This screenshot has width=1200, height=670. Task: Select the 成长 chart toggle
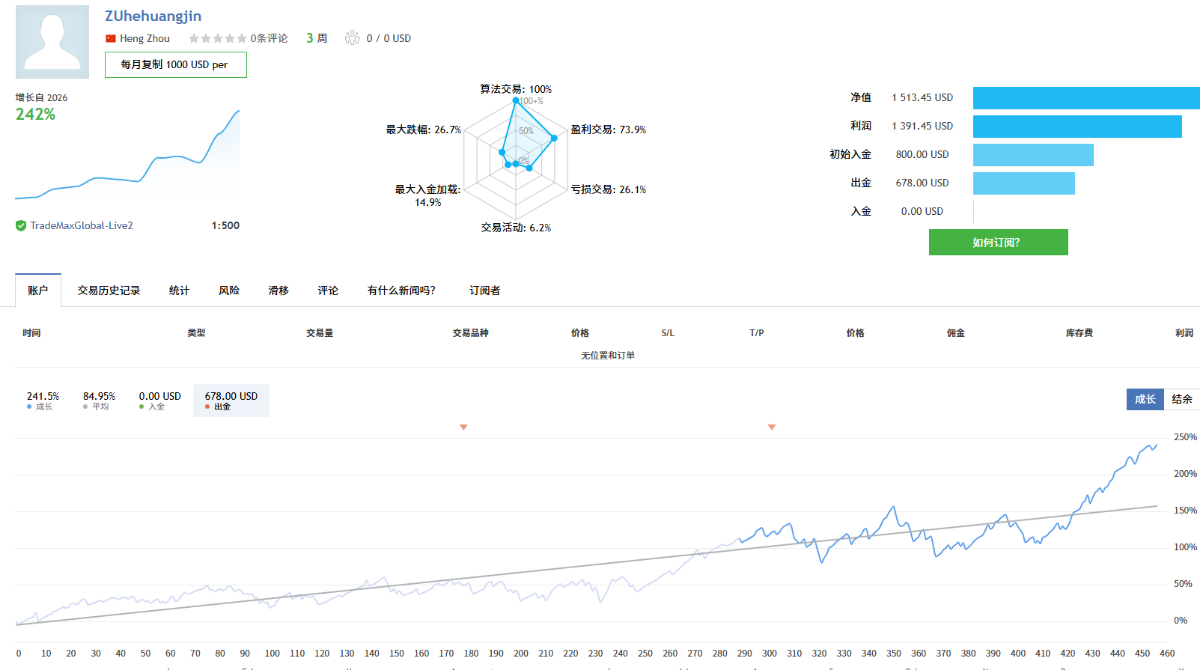click(1144, 399)
